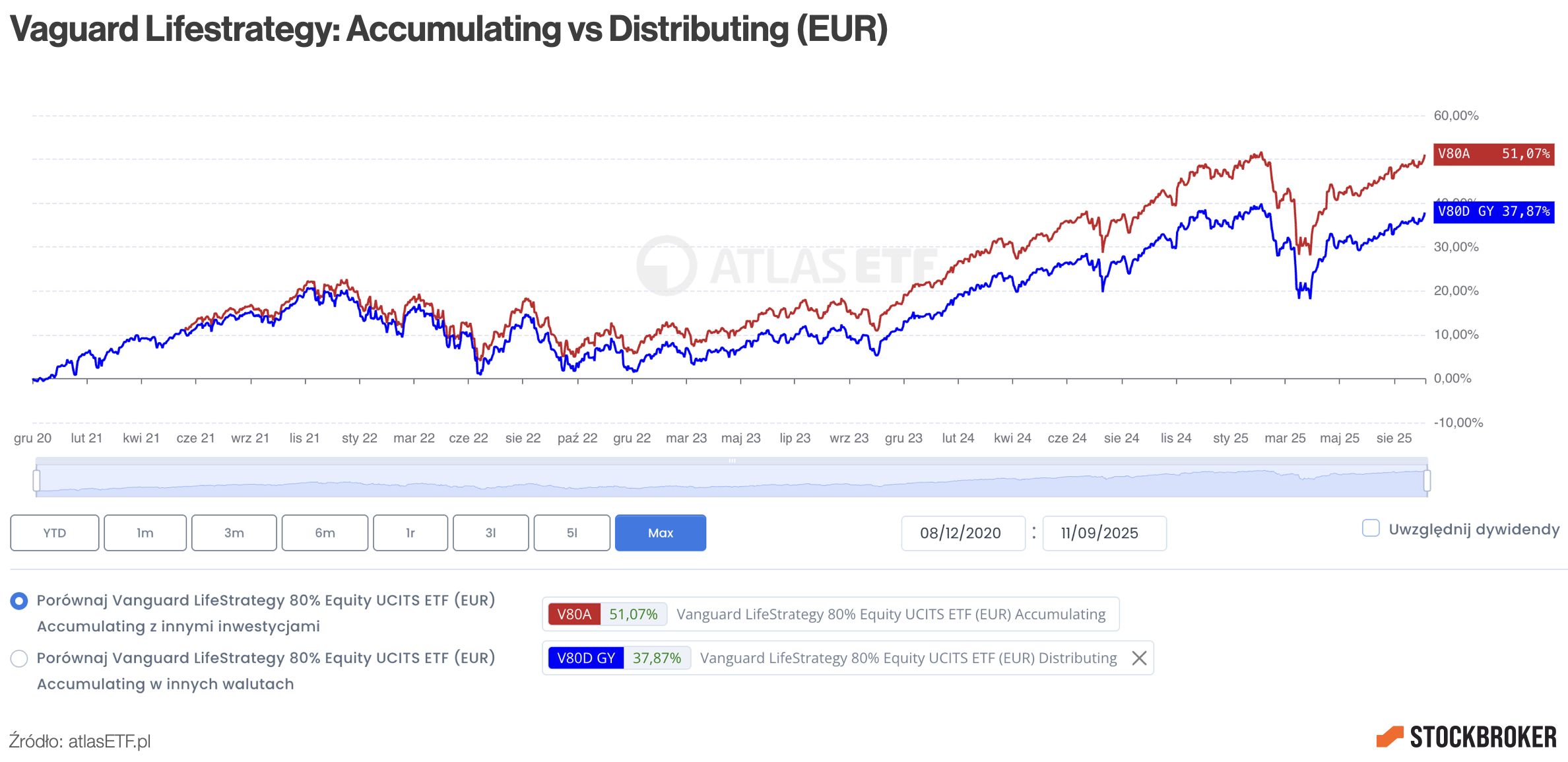Click the Stockbroker logo

coord(1466,737)
